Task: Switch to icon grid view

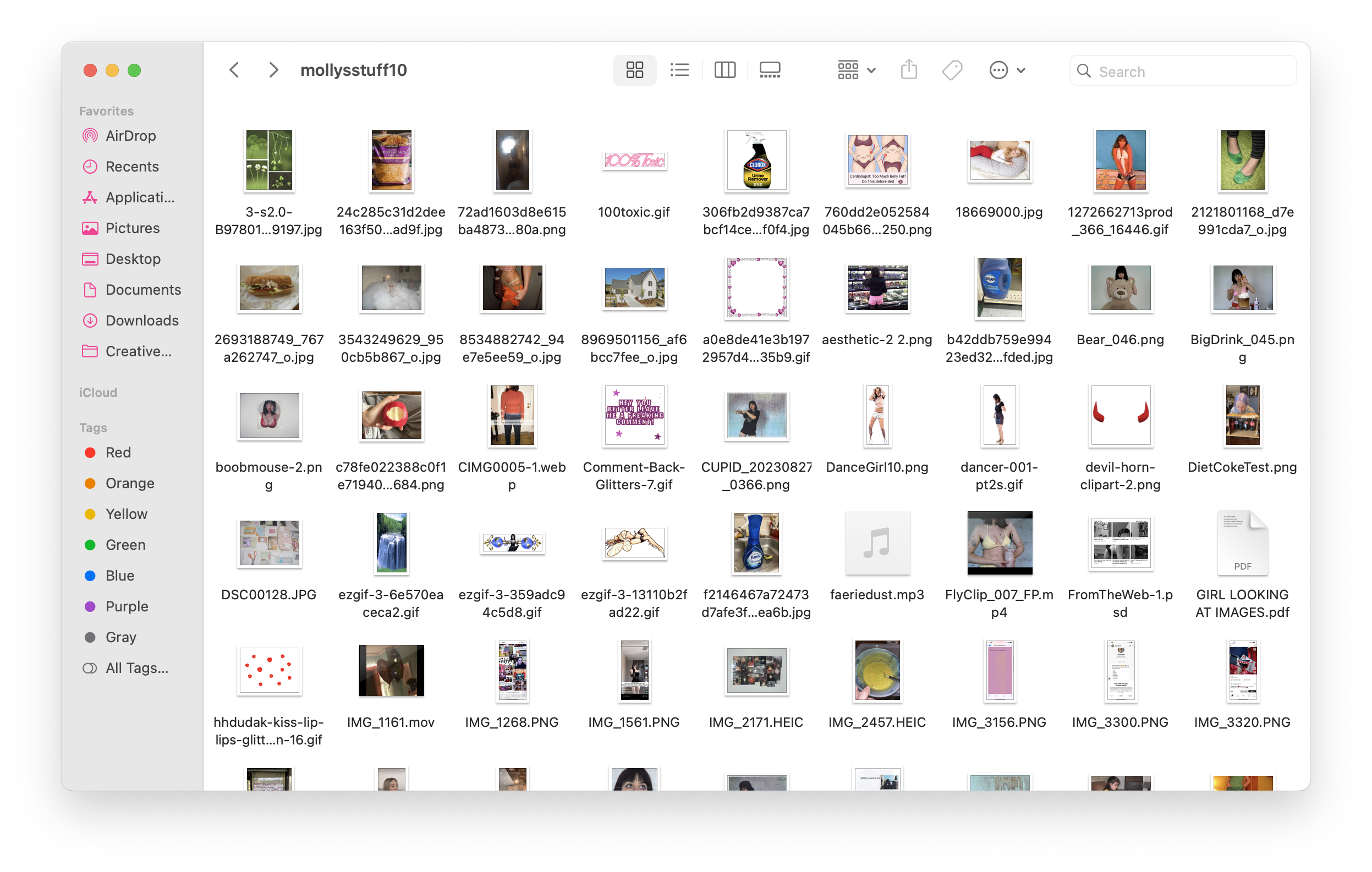Action: tap(634, 70)
